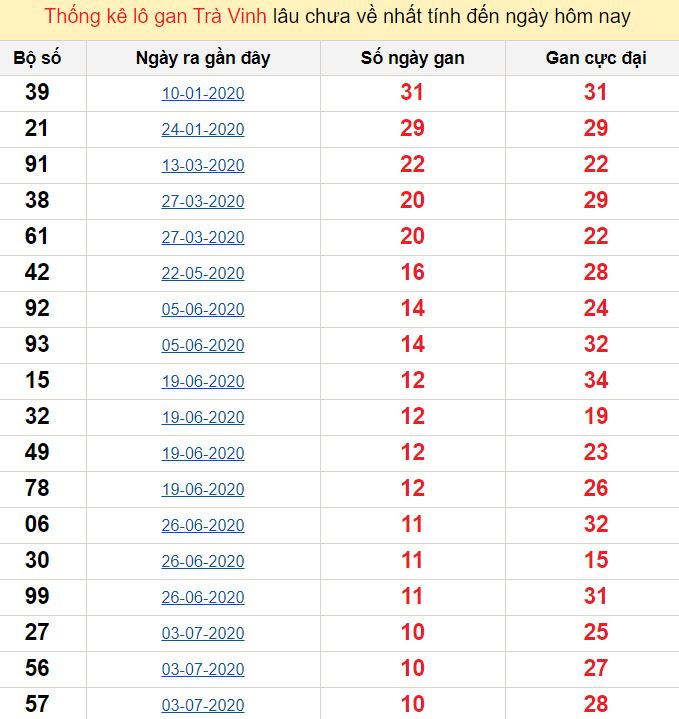Open the 13-03-2020 date link
Image resolution: width=679 pixels, height=719 pixels.
coord(203,166)
